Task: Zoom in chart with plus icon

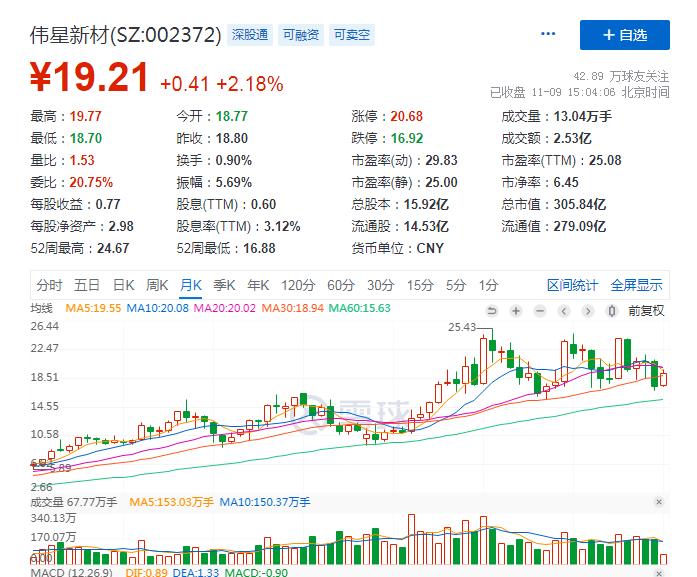Action: click(x=516, y=311)
